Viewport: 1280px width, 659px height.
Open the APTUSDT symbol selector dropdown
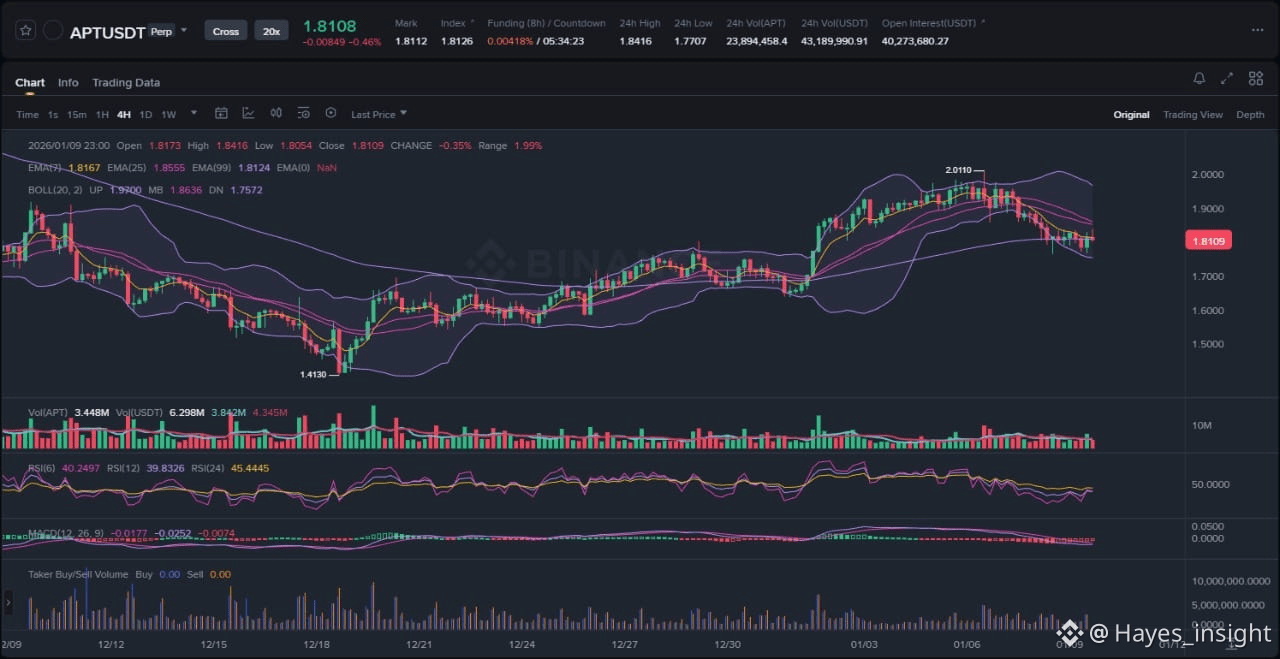(184, 31)
